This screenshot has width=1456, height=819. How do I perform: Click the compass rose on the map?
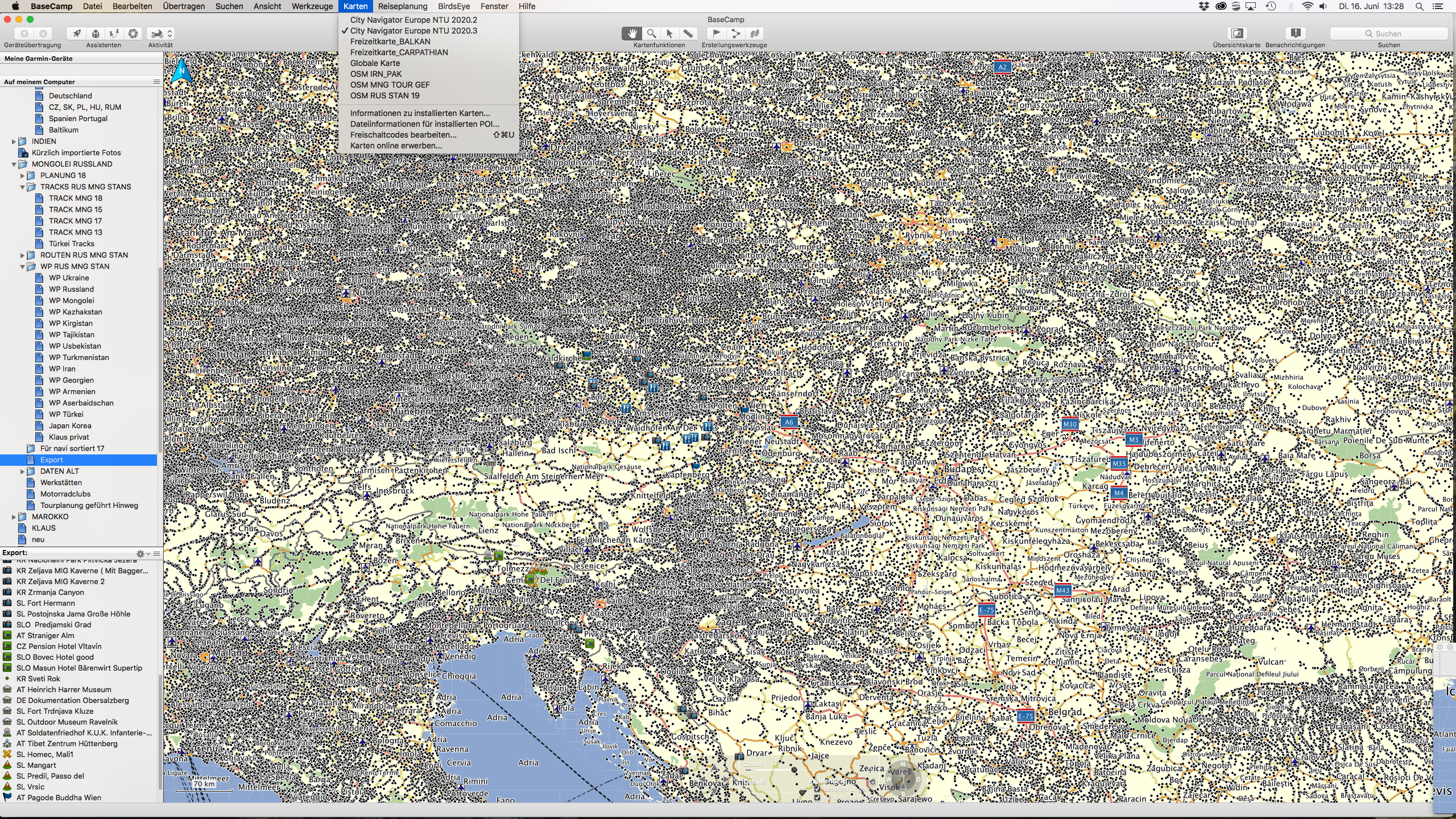(904, 779)
